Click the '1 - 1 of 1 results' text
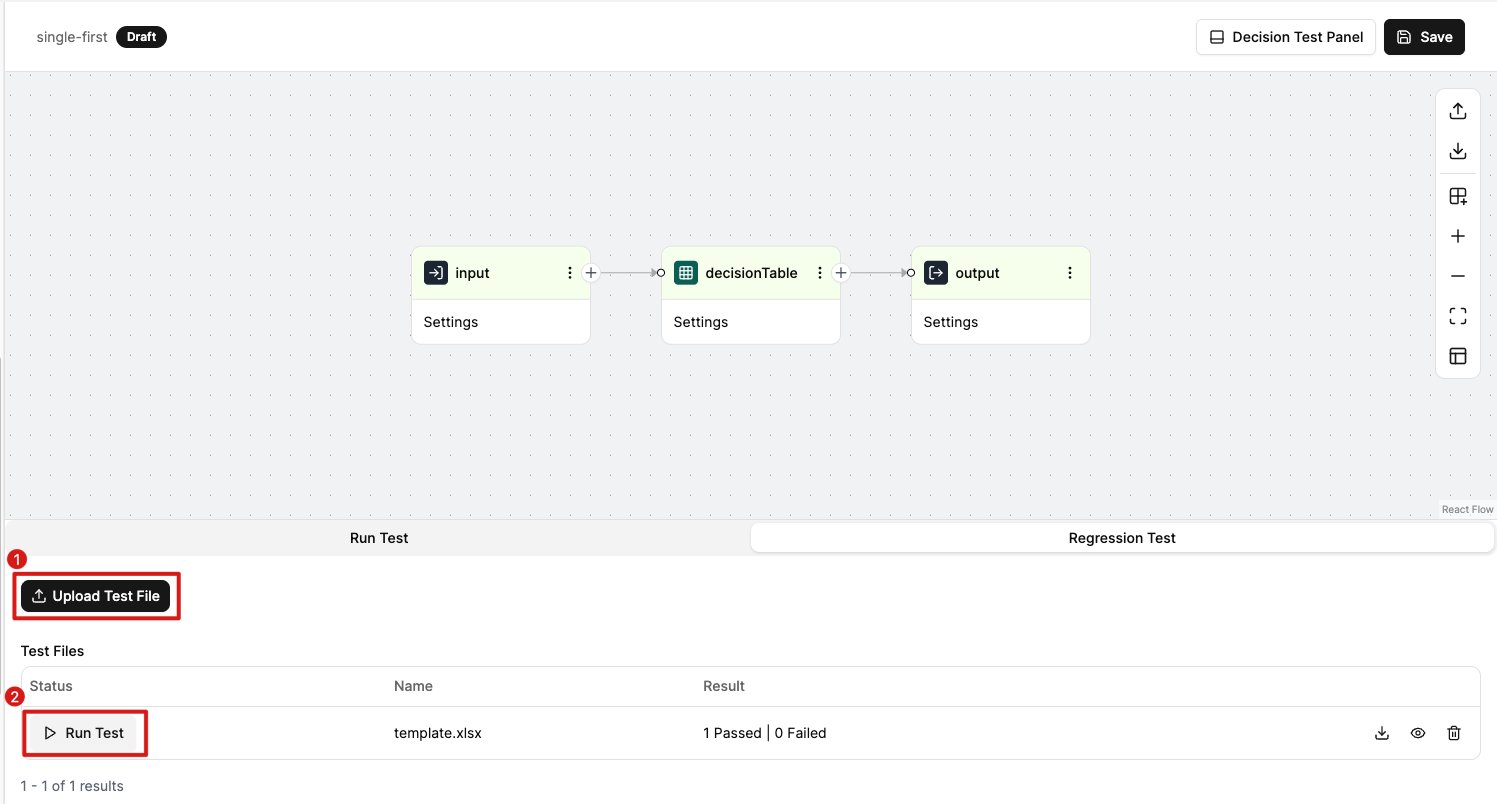 72,786
